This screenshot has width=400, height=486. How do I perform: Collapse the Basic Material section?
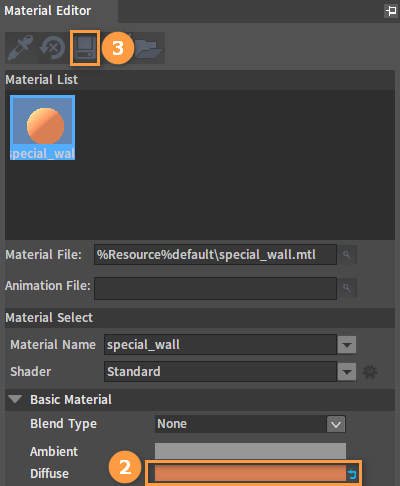(x=15, y=399)
